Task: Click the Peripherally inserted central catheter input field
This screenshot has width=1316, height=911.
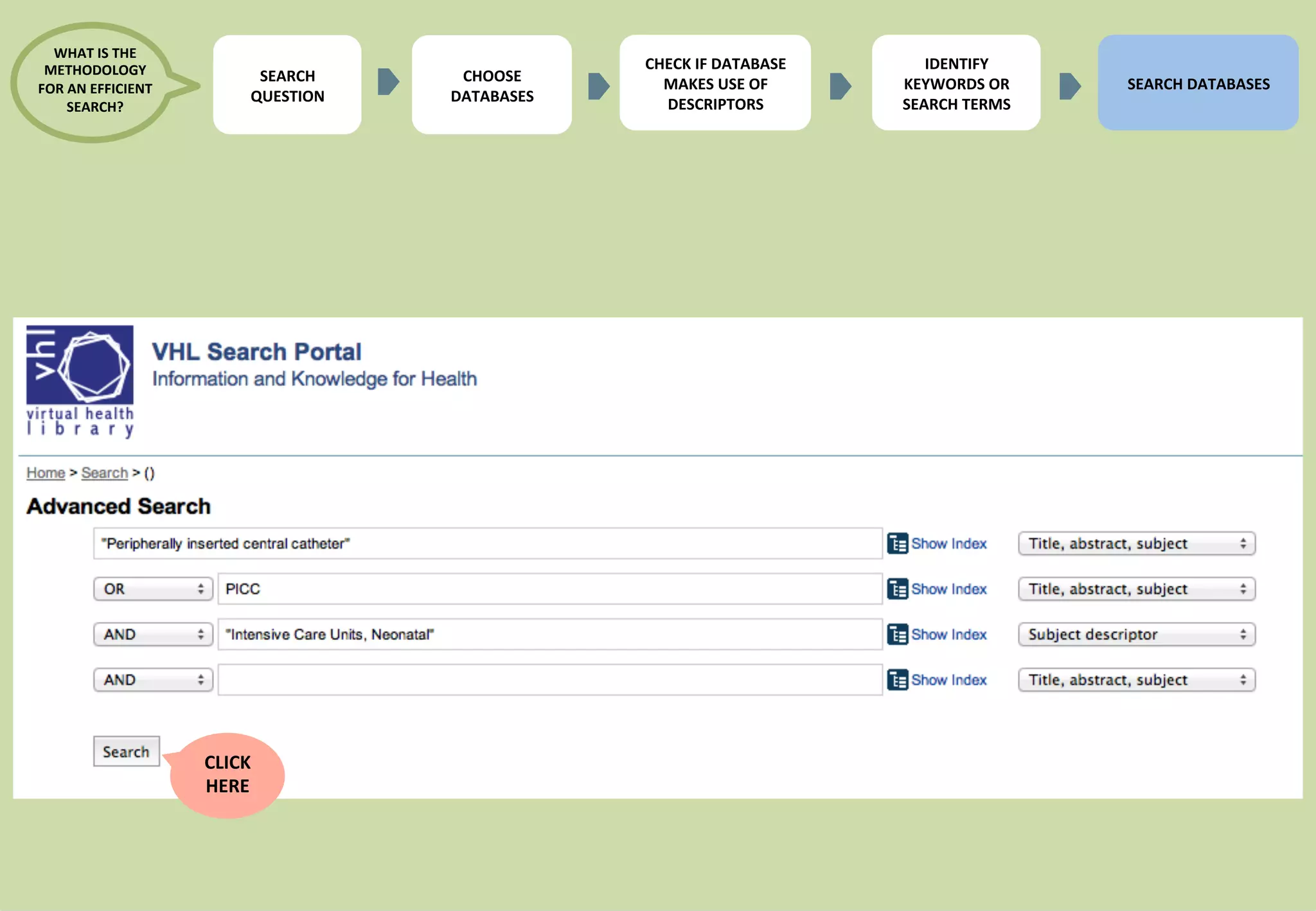Action: pyautogui.click(x=488, y=544)
